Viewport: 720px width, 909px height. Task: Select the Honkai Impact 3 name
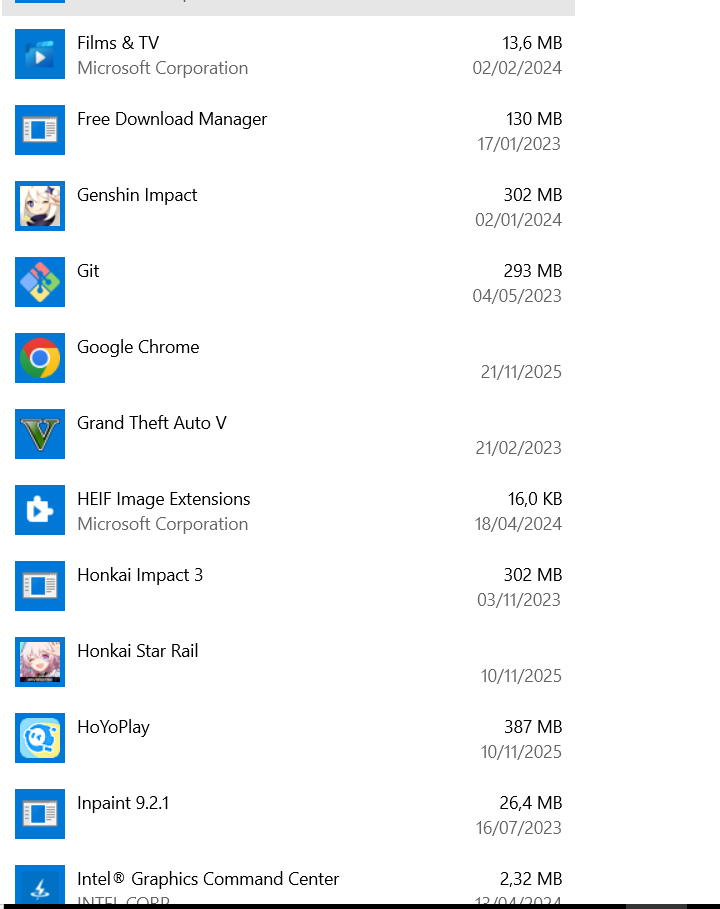(x=140, y=575)
